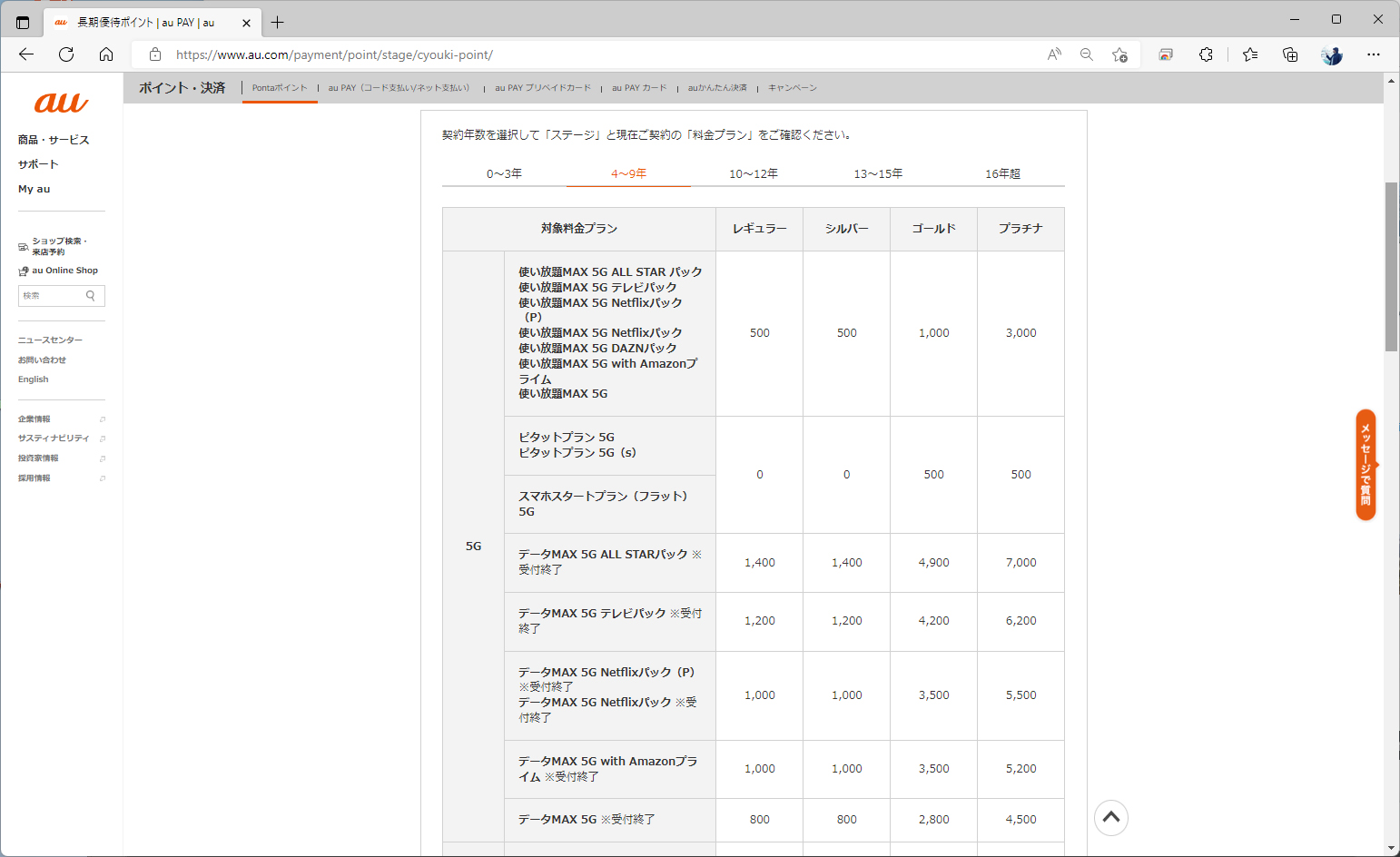Open the Favorites list icon
This screenshot has width=1400, height=857.
pyautogui.click(x=1250, y=54)
